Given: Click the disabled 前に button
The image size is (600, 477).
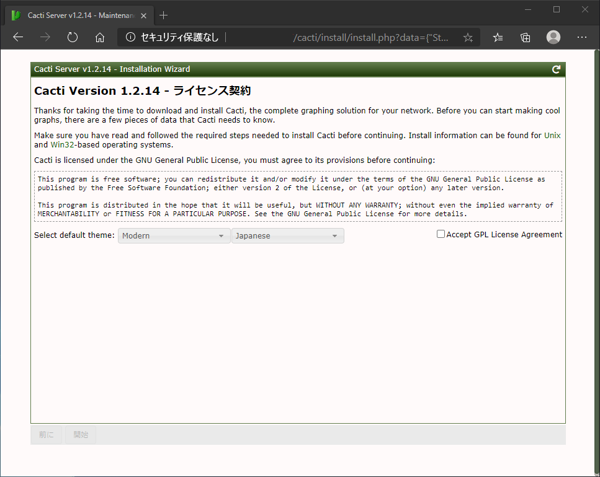Looking at the screenshot, I should tap(46, 435).
